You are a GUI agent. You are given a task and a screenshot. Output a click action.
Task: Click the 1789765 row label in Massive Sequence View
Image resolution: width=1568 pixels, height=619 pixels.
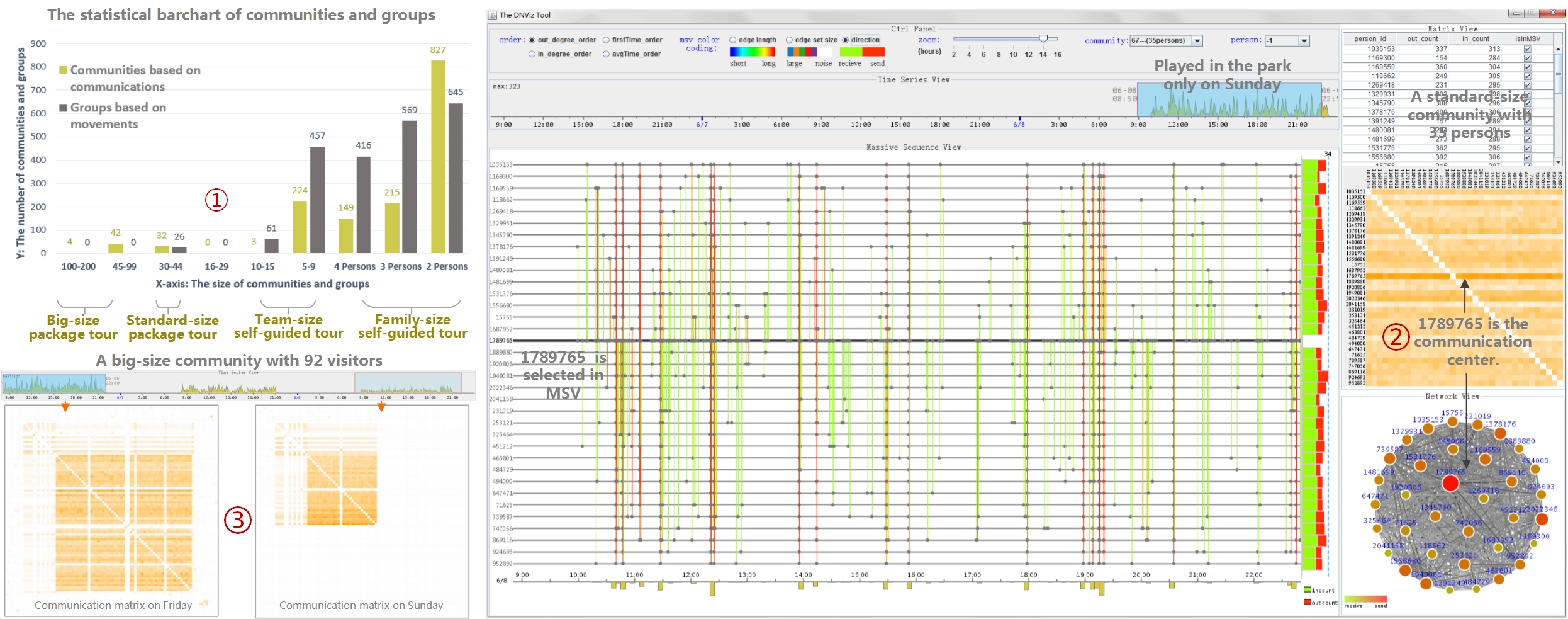[501, 341]
